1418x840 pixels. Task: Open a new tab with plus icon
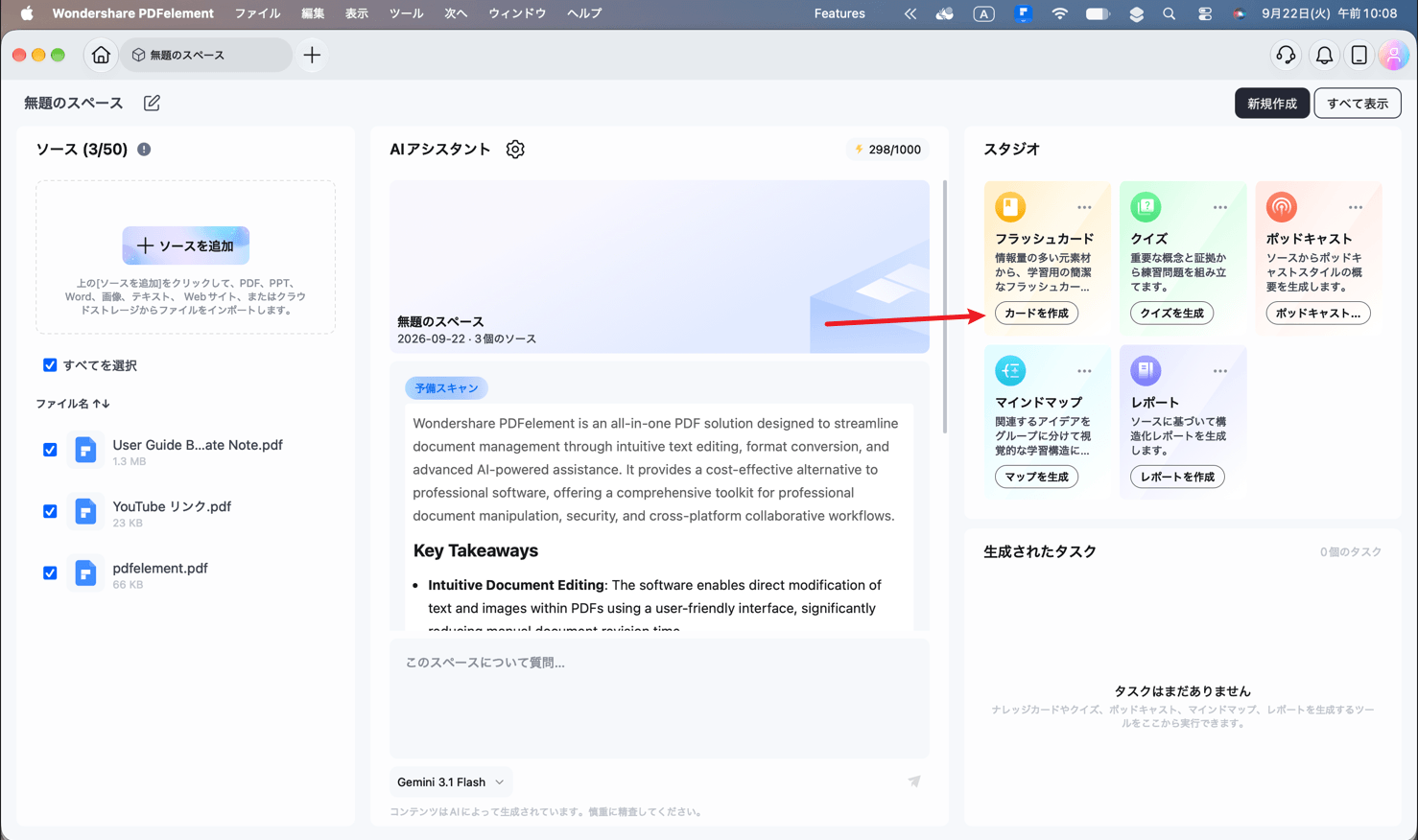312,56
